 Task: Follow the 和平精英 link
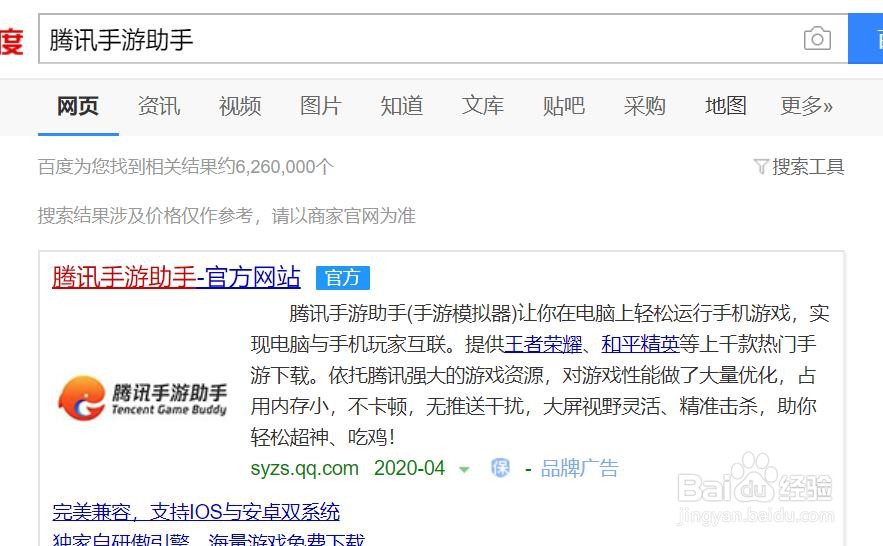[x=640, y=344]
